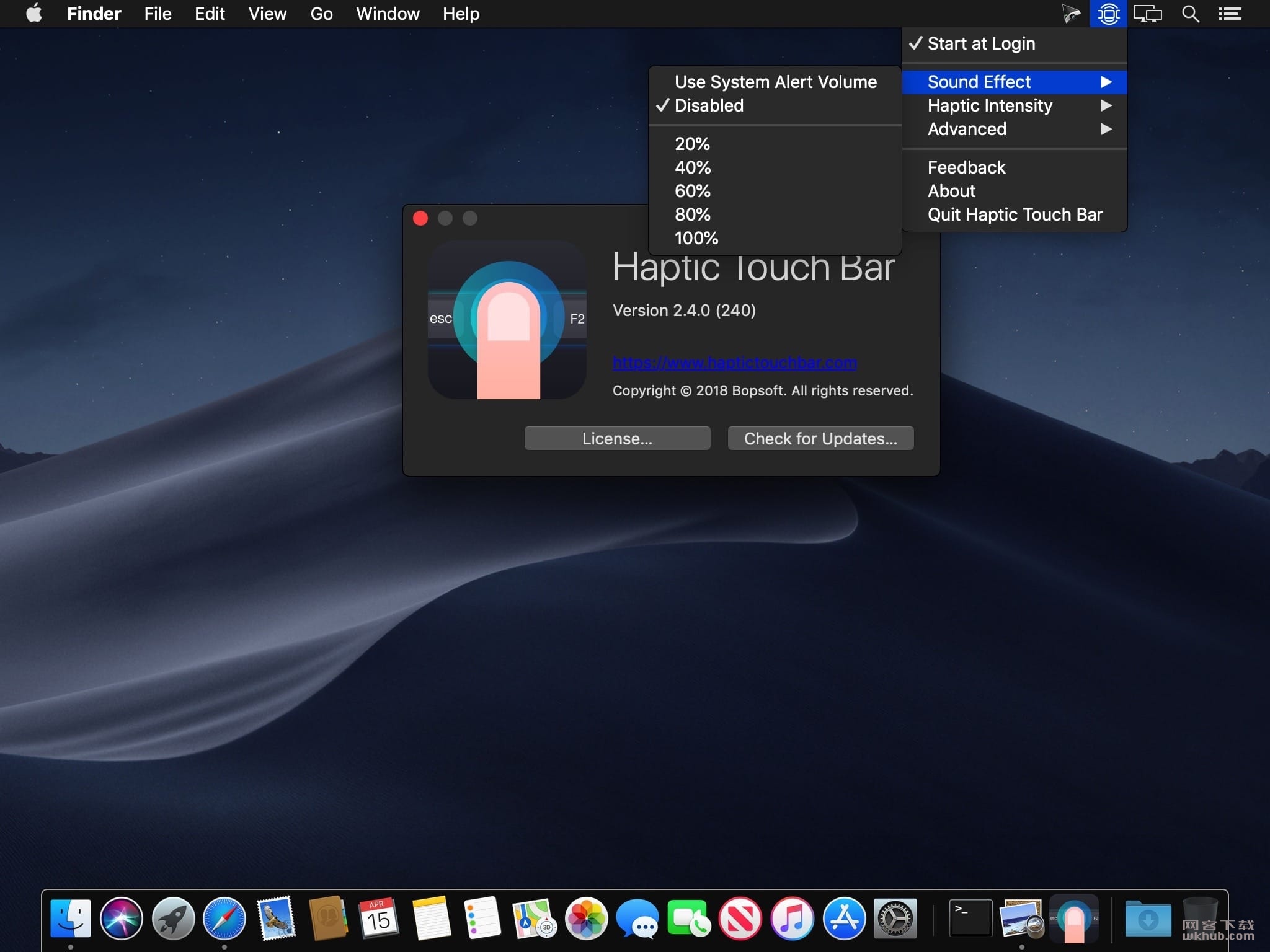1270x952 pixels.
Task: Select Quit Haptic Touch Bar
Action: pos(1015,214)
